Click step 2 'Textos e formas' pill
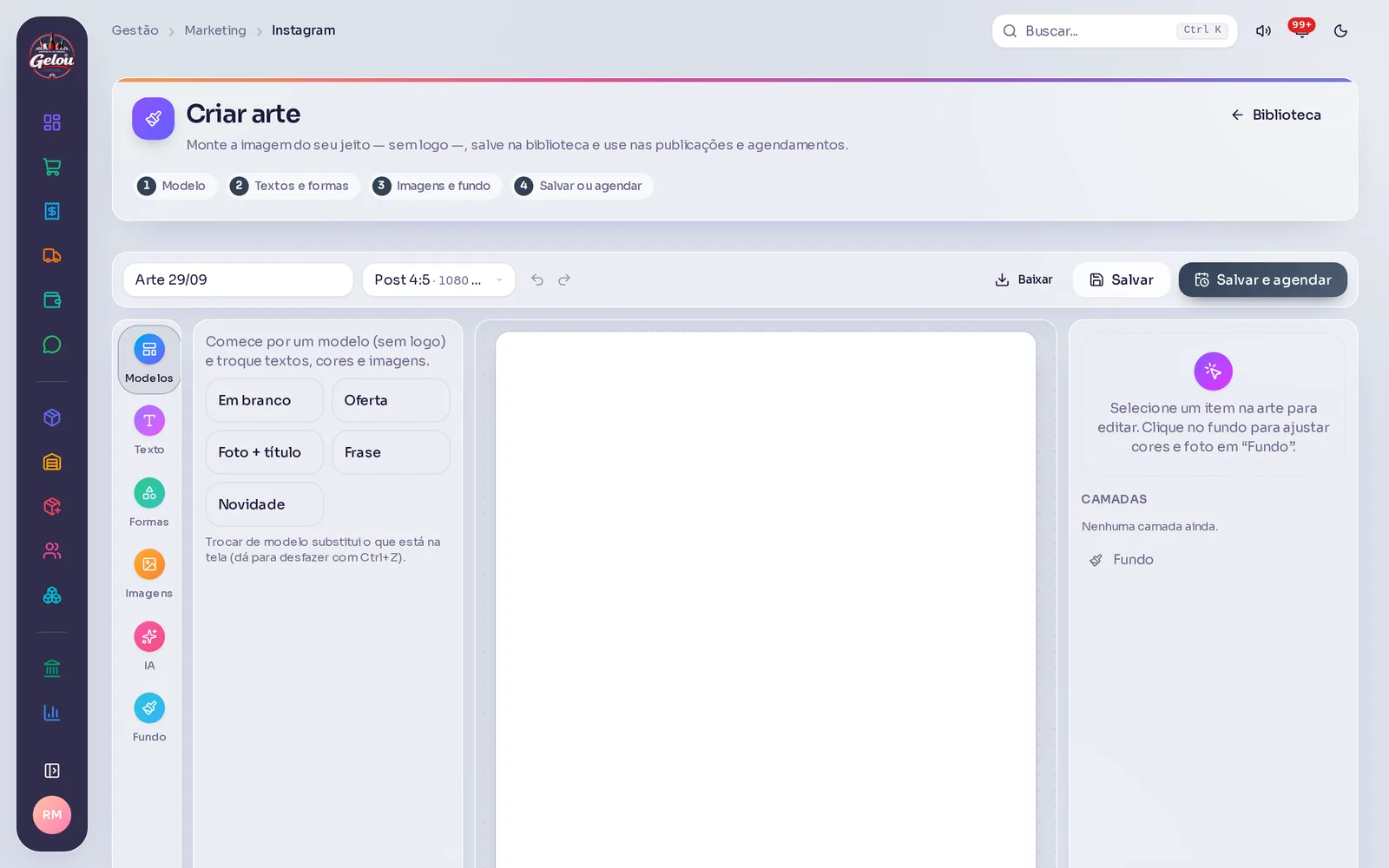 coord(293,186)
